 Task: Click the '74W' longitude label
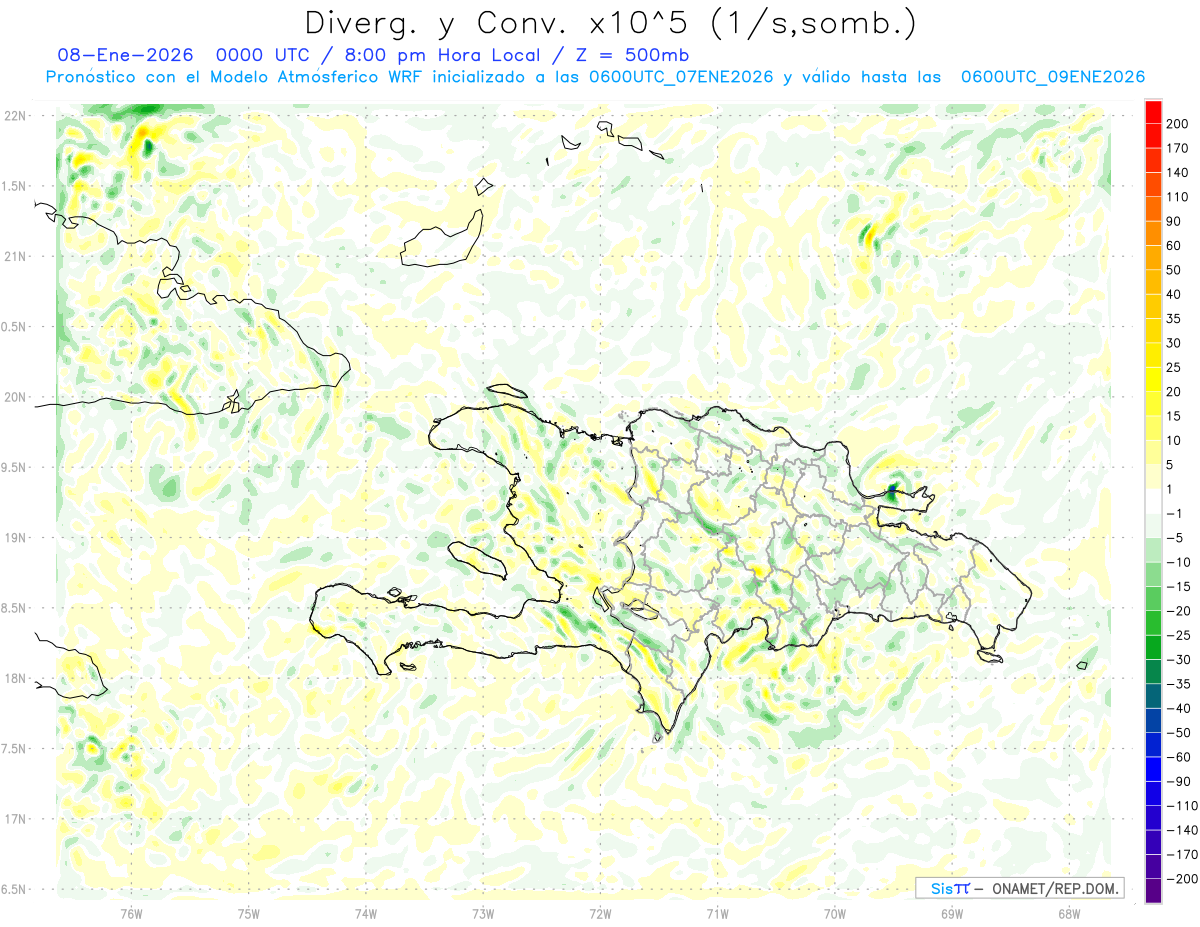point(366,914)
